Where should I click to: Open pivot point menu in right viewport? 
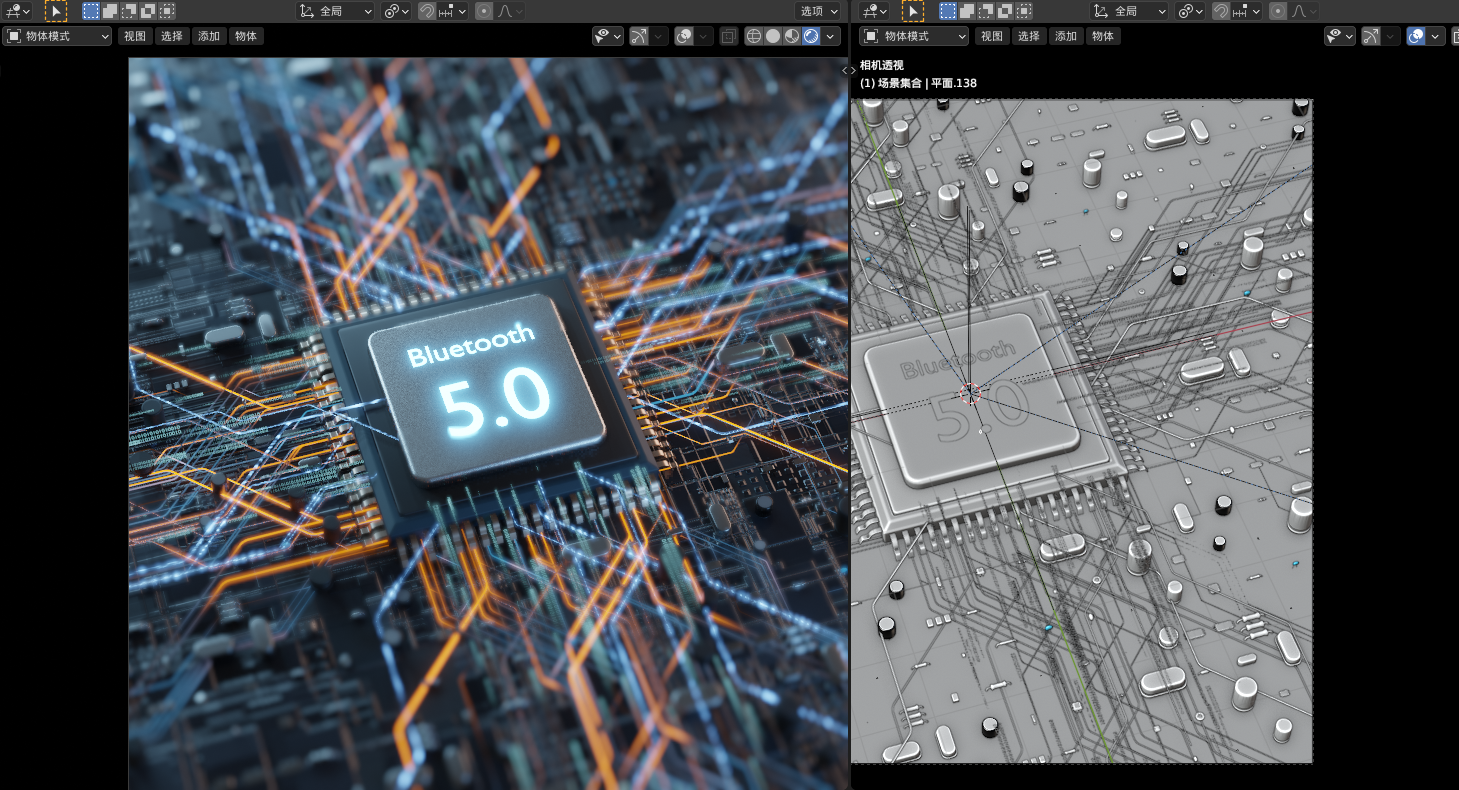[x=1190, y=11]
